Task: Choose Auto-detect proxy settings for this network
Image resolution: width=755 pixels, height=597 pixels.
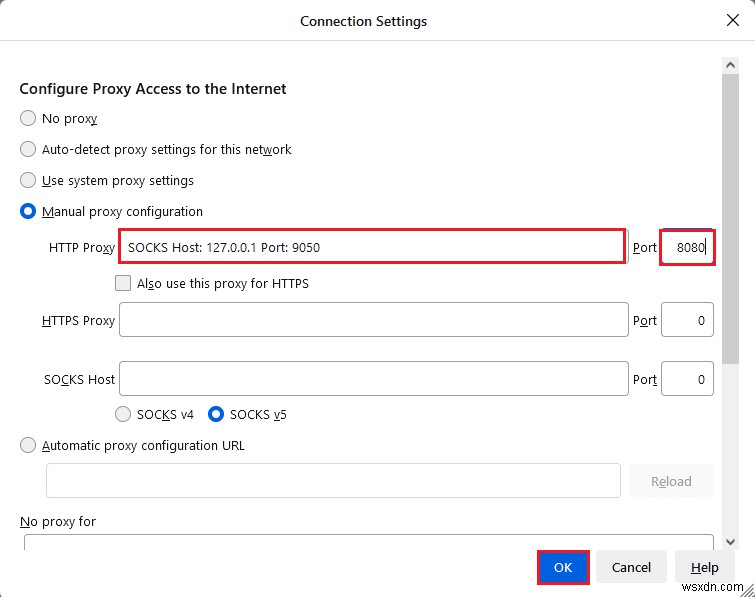Action: (28, 149)
